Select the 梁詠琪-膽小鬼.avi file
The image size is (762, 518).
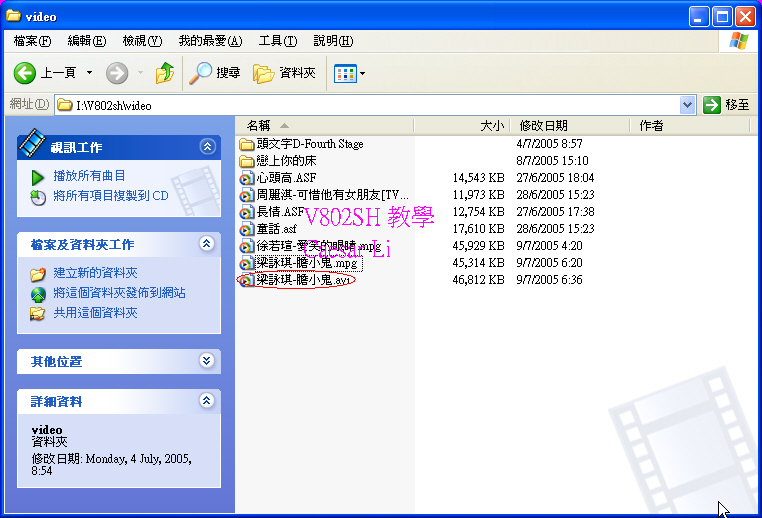(302, 280)
